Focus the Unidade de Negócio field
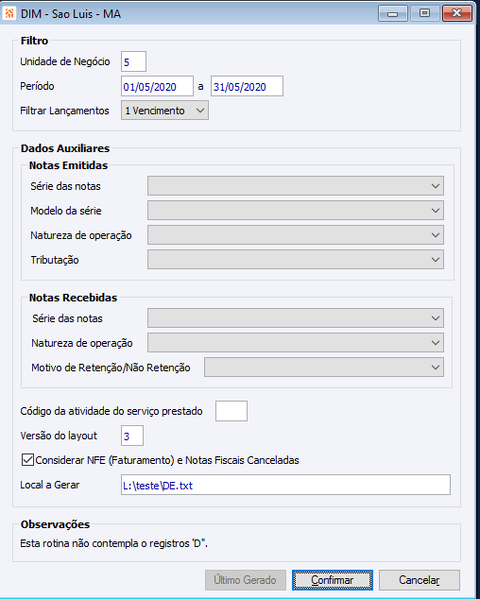Screen dimensions: 480x599 (133, 62)
